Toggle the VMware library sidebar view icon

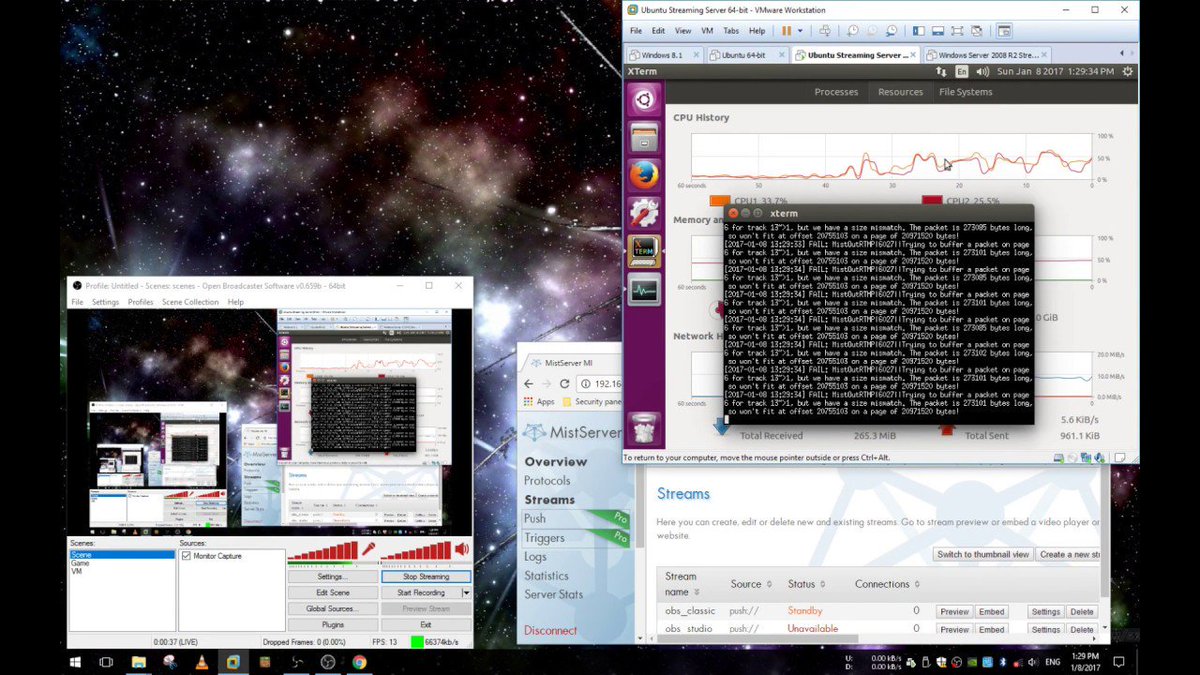click(917, 31)
